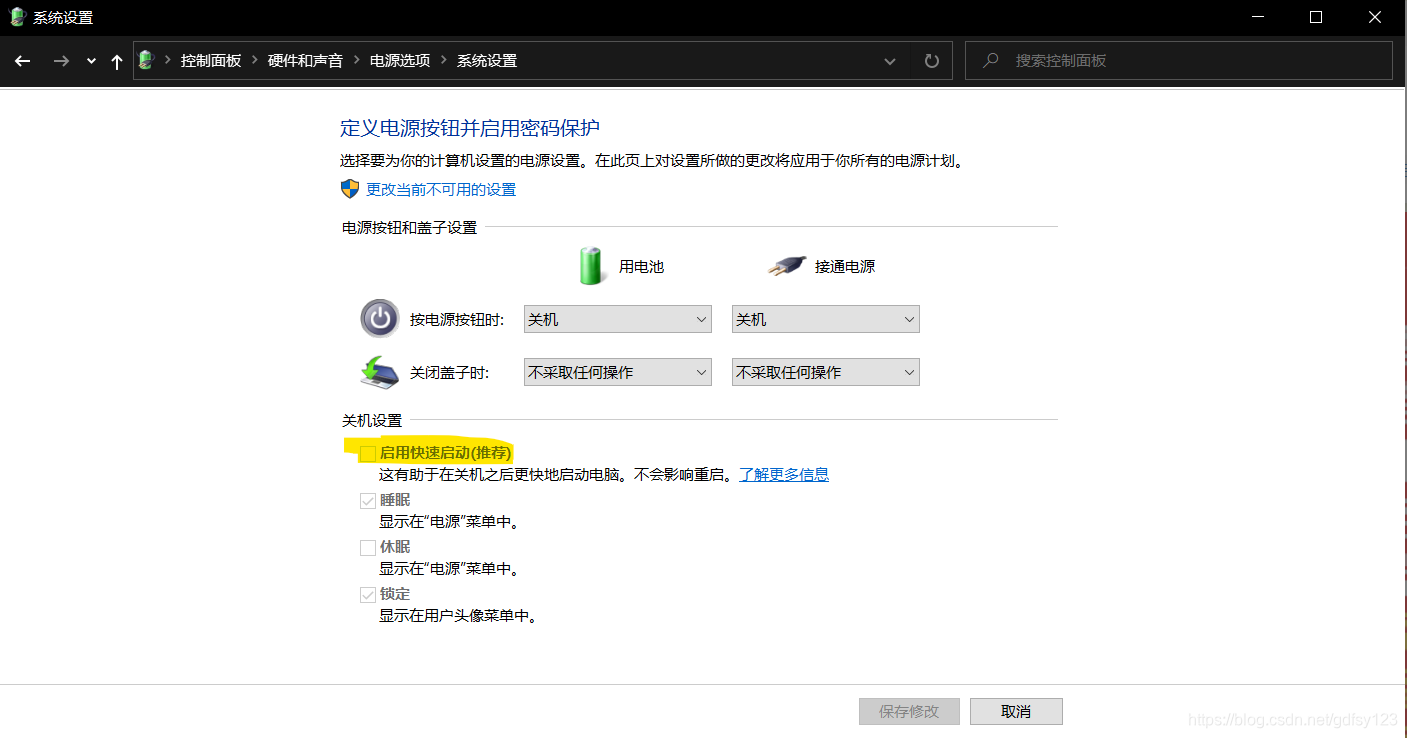Maximize the 系统设置 window
This screenshot has width=1407, height=738.
[x=1316, y=17]
